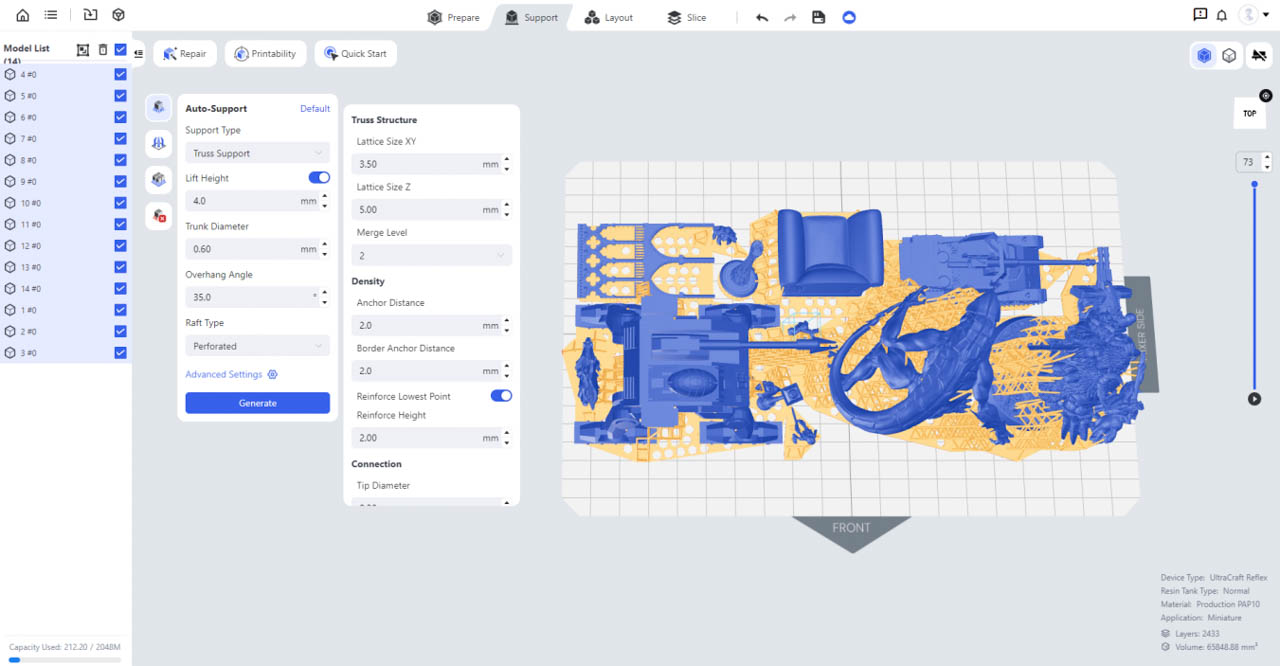Switch to the Layout tab
The height and width of the screenshot is (666, 1280).
point(609,17)
